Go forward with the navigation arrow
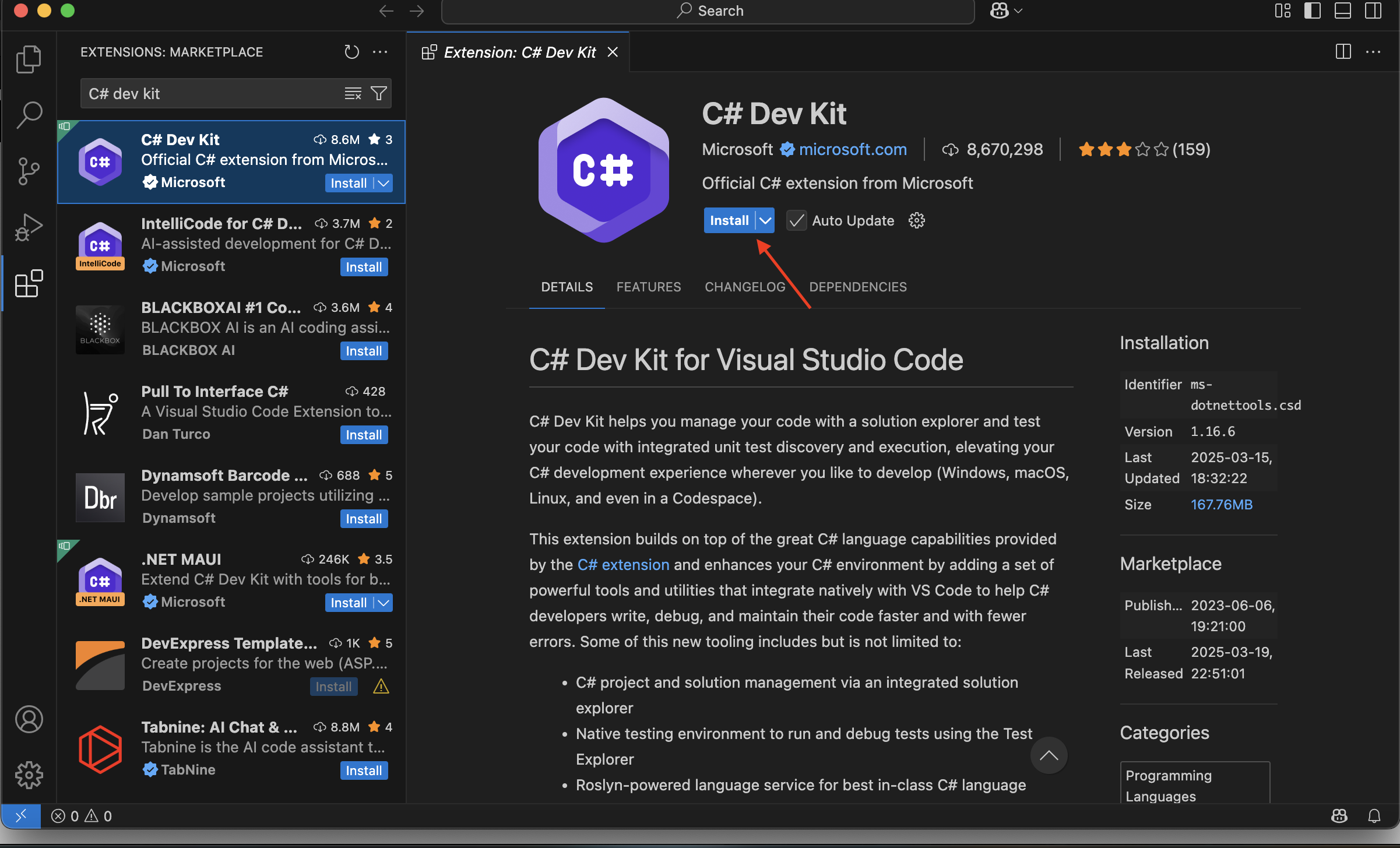 (x=416, y=11)
